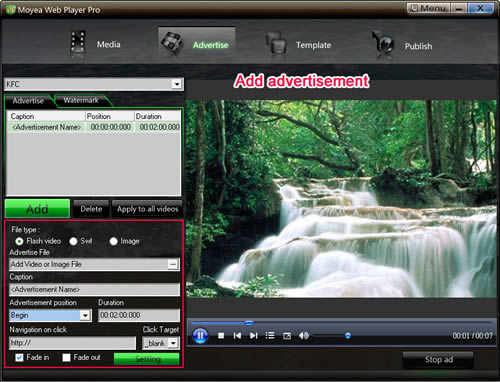Viewport: 500px width, 382px height.
Task: Click the volume slider knob
Action: [x=348, y=336]
